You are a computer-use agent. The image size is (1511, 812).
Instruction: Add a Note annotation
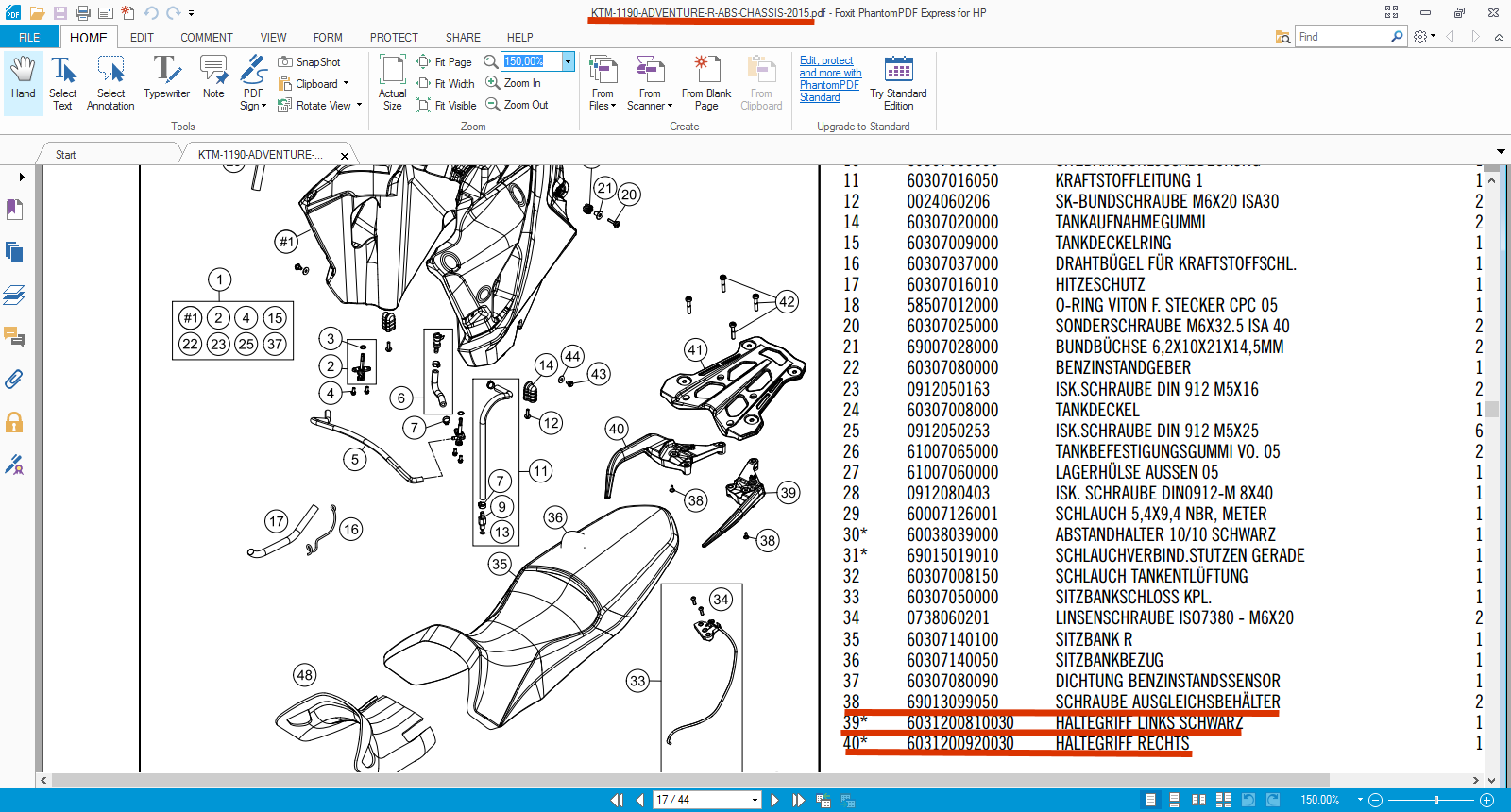click(x=213, y=79)
